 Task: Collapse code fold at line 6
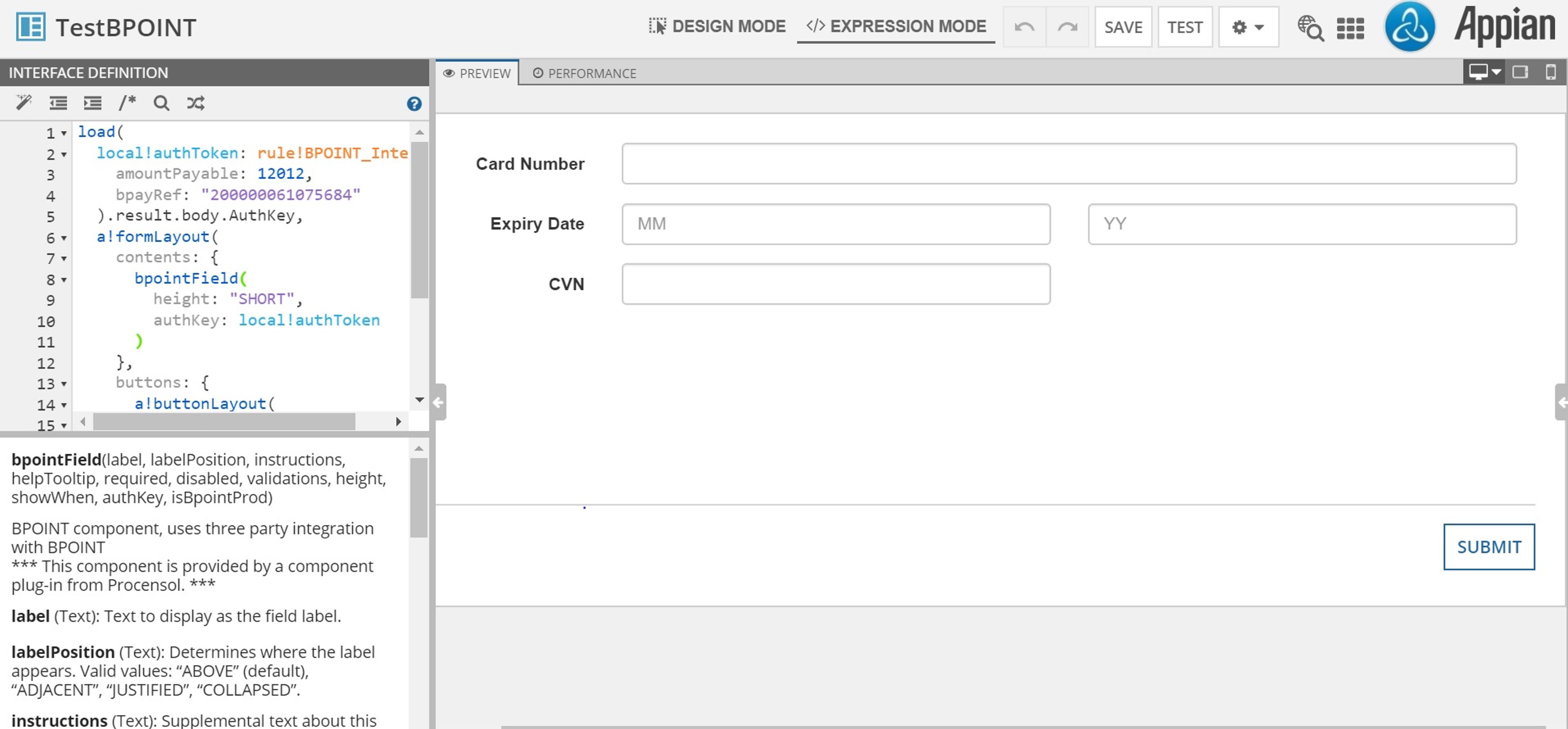[63, 238]
